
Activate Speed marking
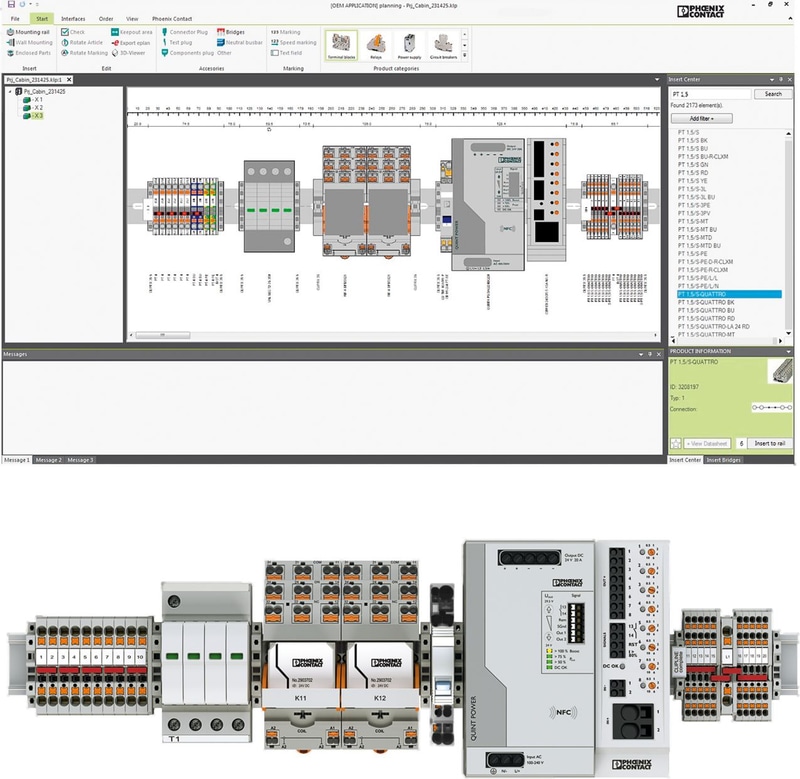(293, 42)
